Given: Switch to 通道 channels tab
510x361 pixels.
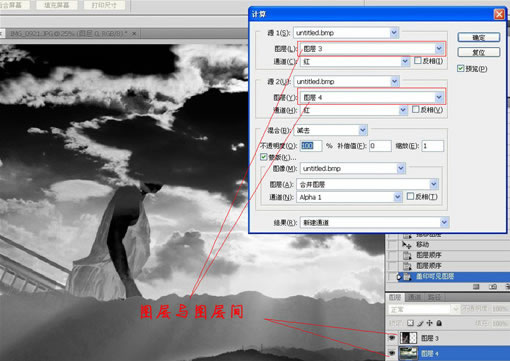Looking at the screenshot, I should point(414,297).
